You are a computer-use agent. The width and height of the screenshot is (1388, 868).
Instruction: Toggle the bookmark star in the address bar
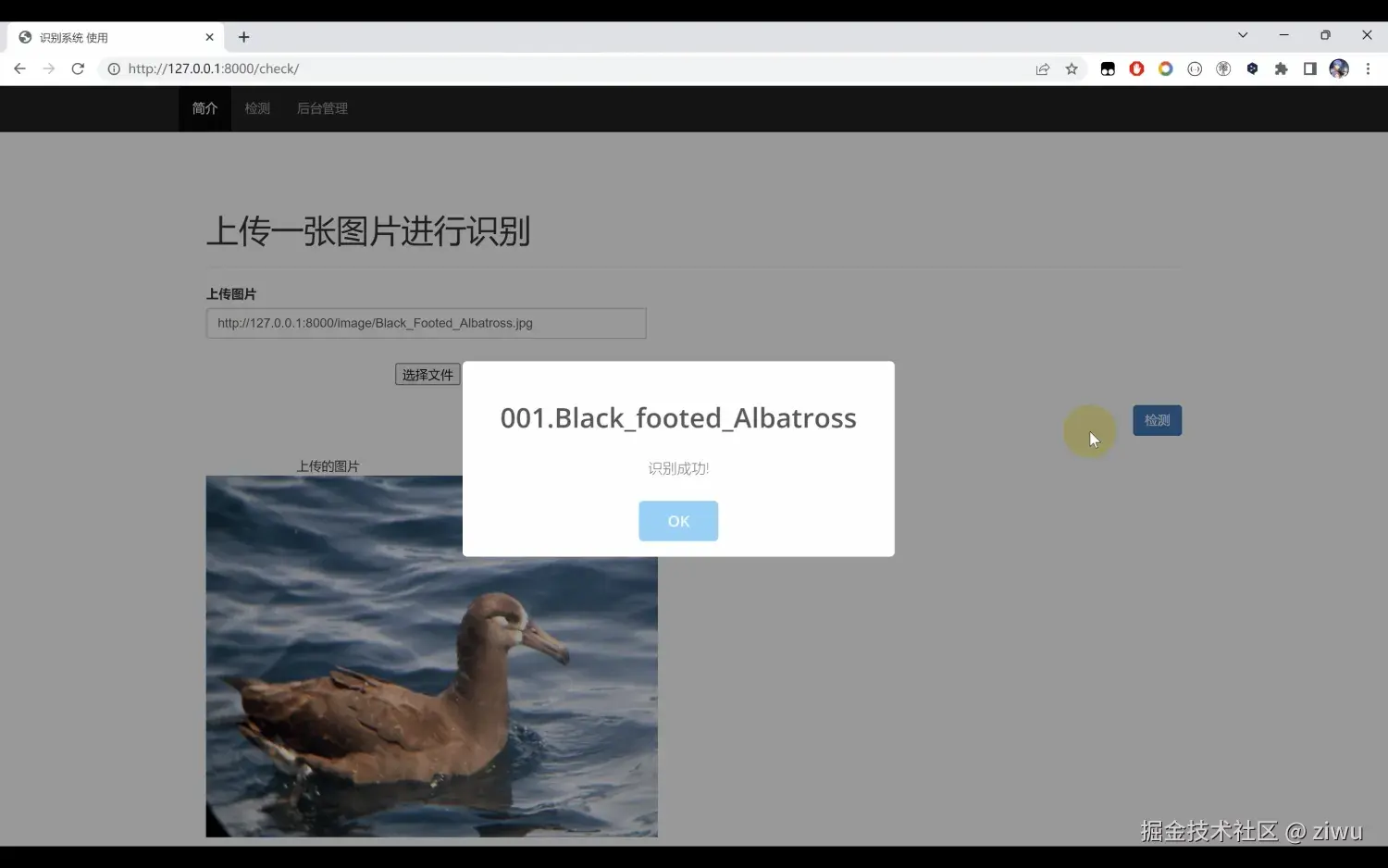(x=1072, y=68)
